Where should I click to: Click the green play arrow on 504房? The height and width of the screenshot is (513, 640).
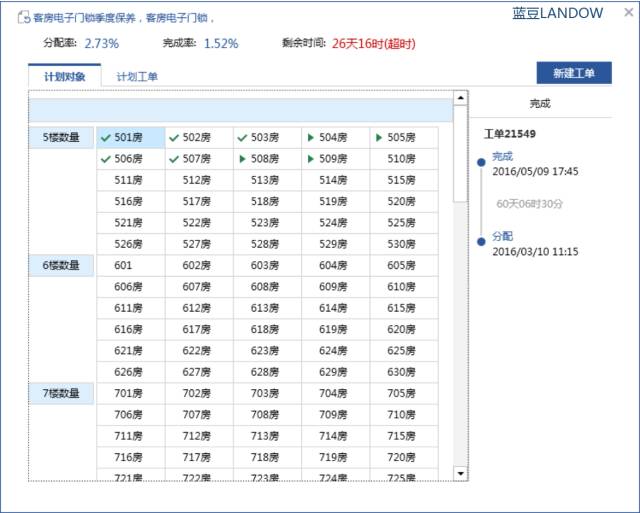(x=311, y=138)
